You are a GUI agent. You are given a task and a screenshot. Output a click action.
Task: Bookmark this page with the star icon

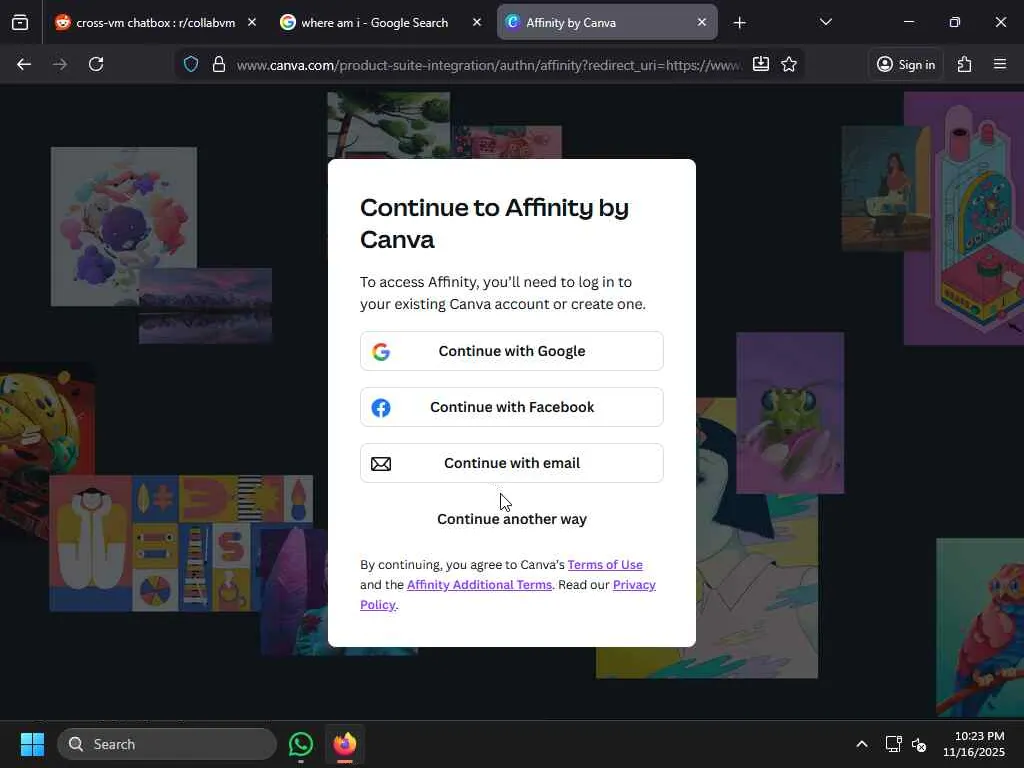(789, 64)
